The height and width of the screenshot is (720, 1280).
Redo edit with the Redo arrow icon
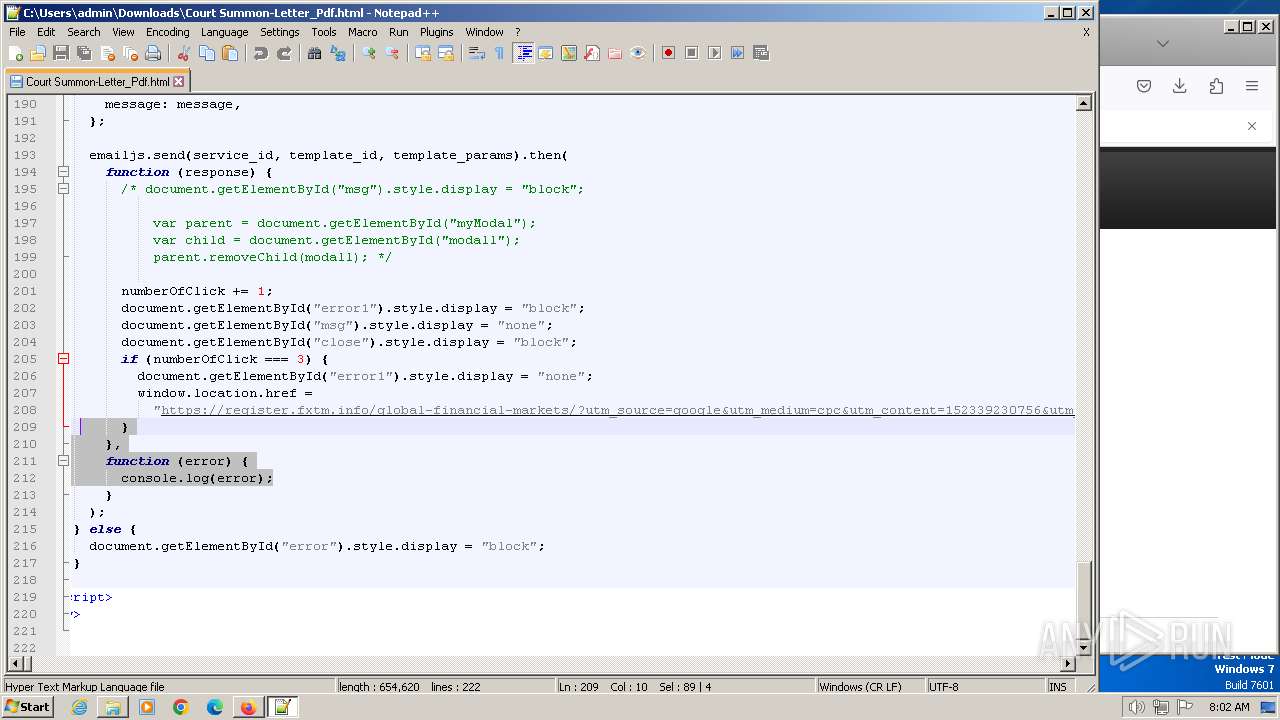pyautogui.click(x=283, y=53)
